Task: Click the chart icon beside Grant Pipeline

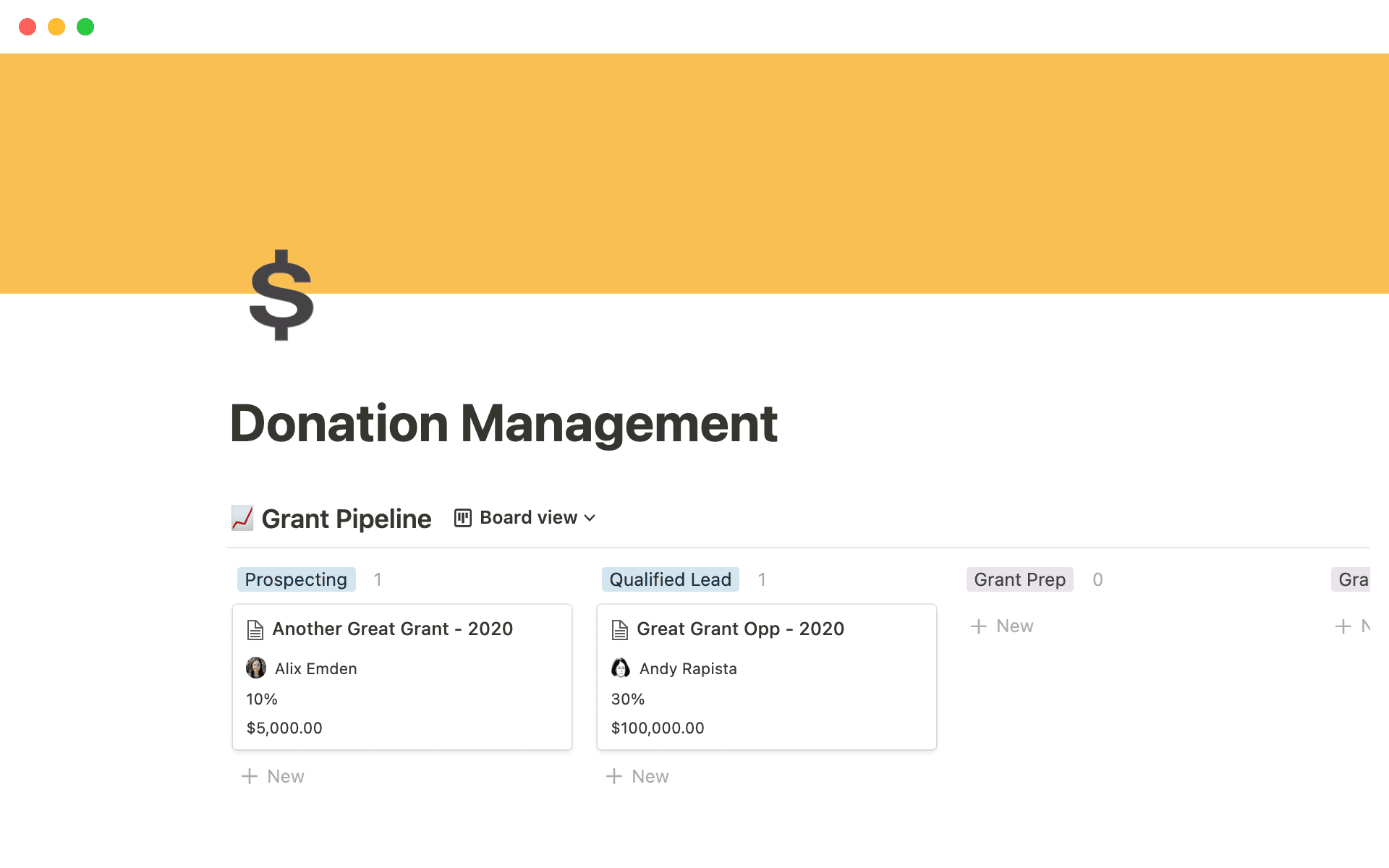Action: 242,518
